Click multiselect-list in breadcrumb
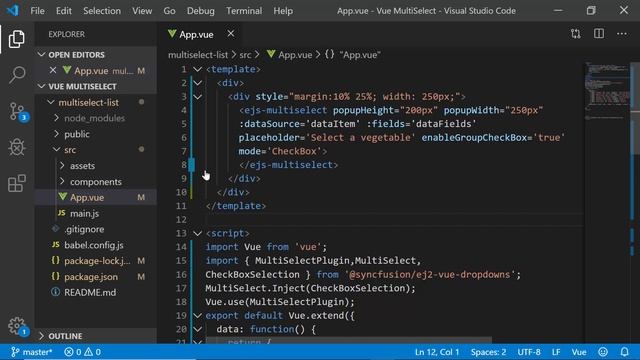640x360 pixels. click(198, 55)
